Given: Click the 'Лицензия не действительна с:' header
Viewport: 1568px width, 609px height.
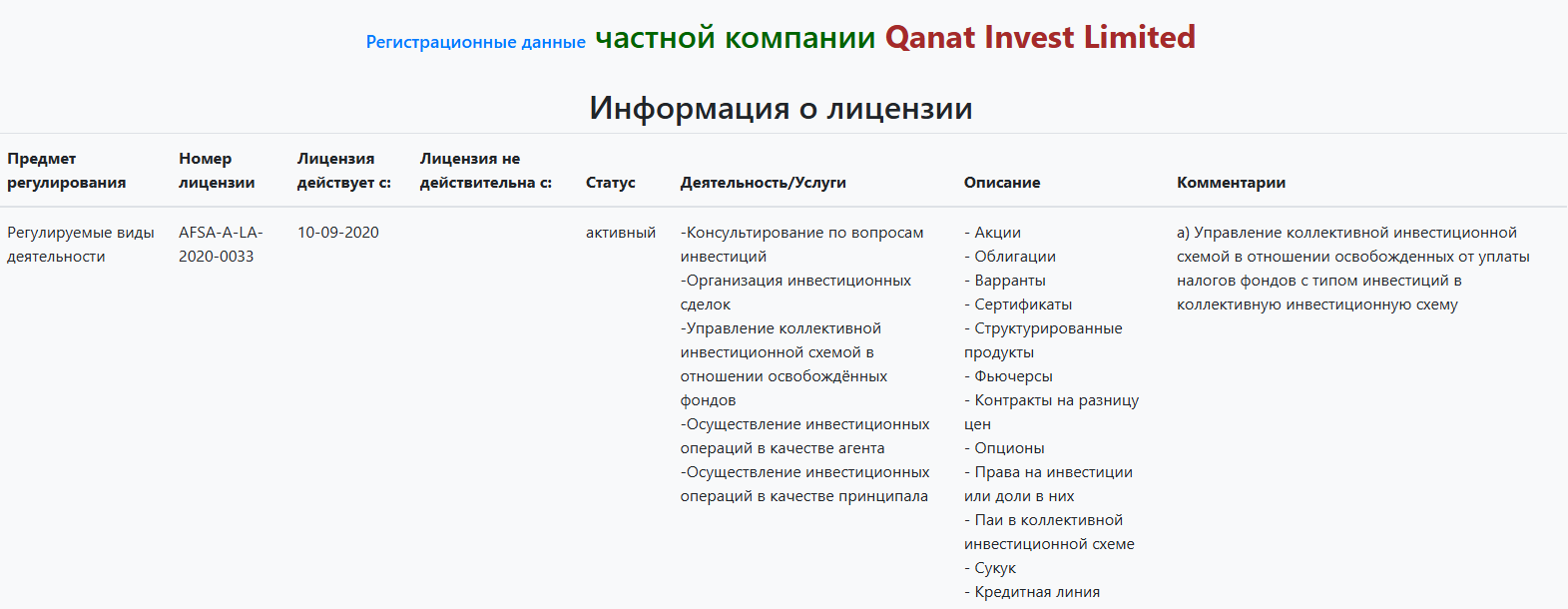Looking at the screenshot, I should (x=486, y=171).
